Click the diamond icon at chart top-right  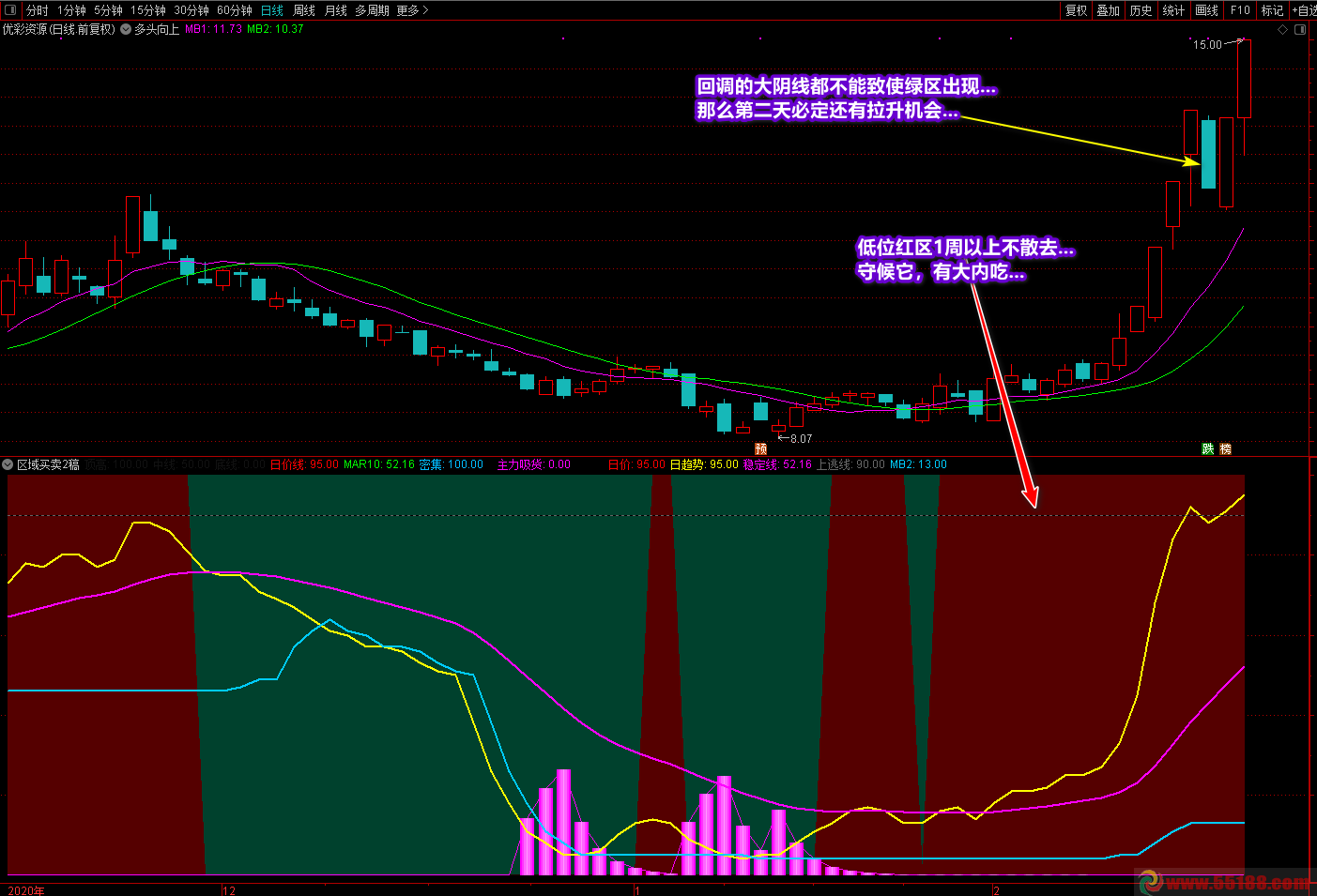click(x=1283, y=29)
